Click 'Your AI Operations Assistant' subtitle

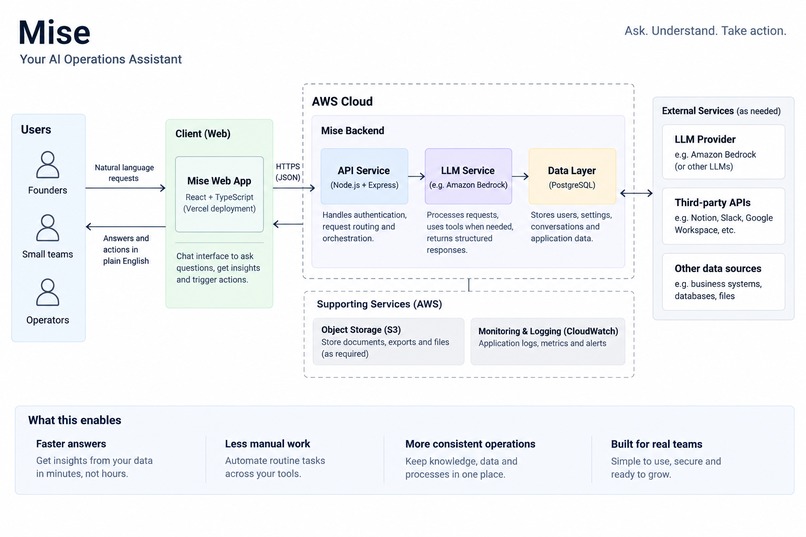tap(101, 59)
